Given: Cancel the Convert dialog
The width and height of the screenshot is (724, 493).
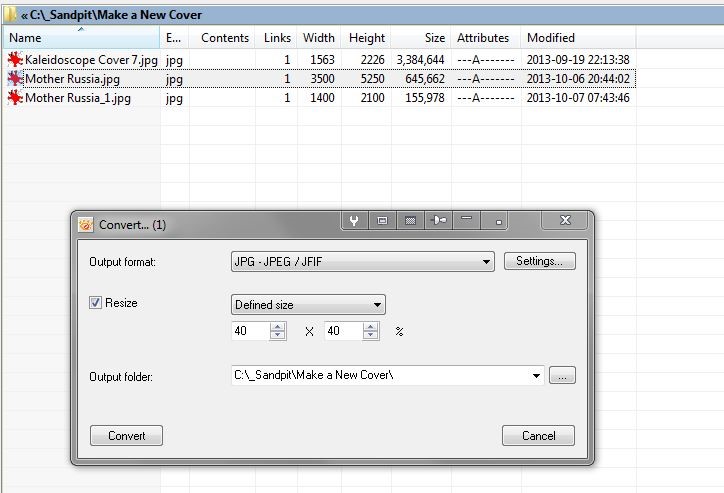Looking at the screenshot, I should pos(538,436).
